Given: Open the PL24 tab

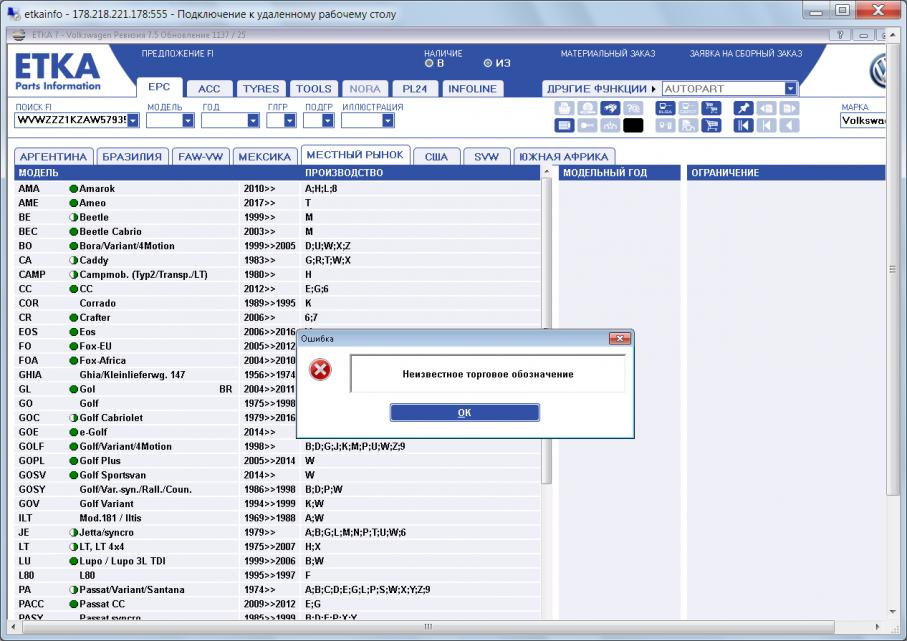Looking at the screenshot, I should [x=415, y=89].
